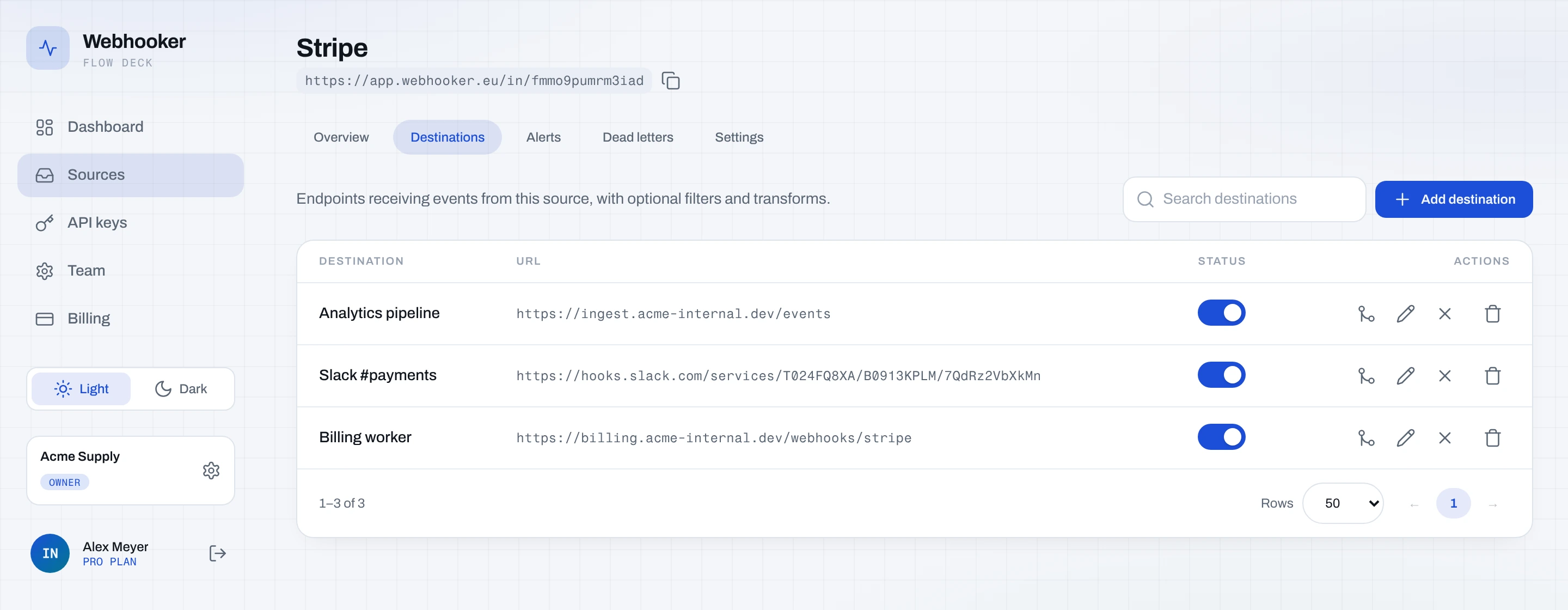Delete the Slack #payments destination

pyautogui.click(x=1492, y=376)
